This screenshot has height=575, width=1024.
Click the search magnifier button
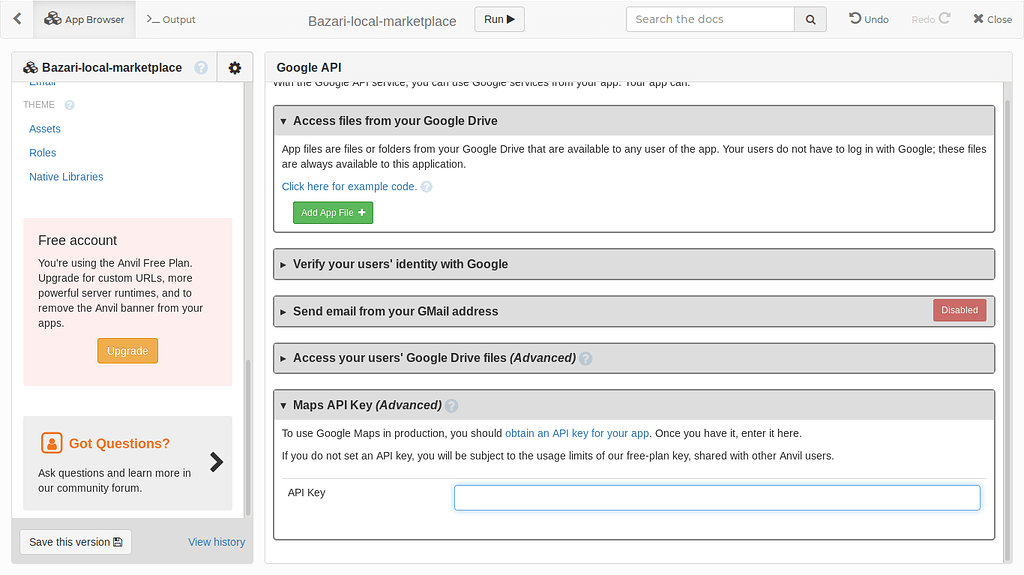[810, 19]
